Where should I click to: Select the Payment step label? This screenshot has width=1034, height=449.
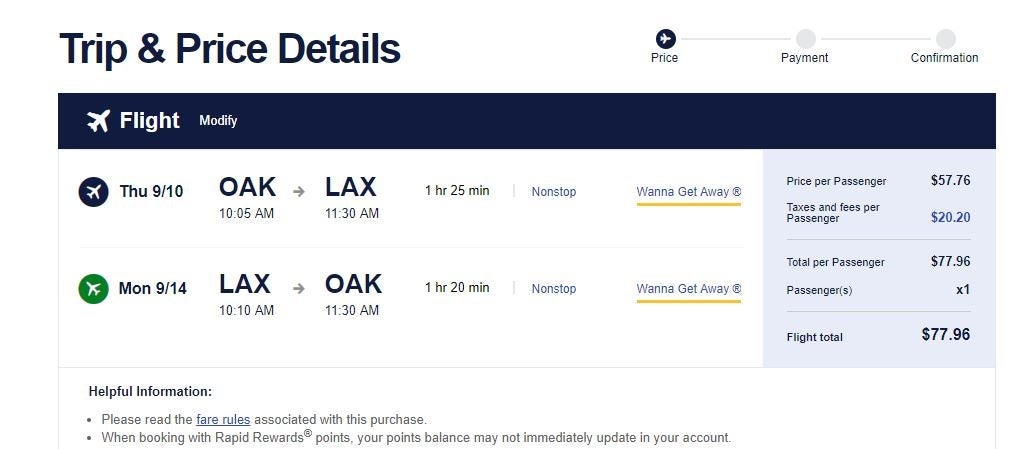click(x=805, y=58)
